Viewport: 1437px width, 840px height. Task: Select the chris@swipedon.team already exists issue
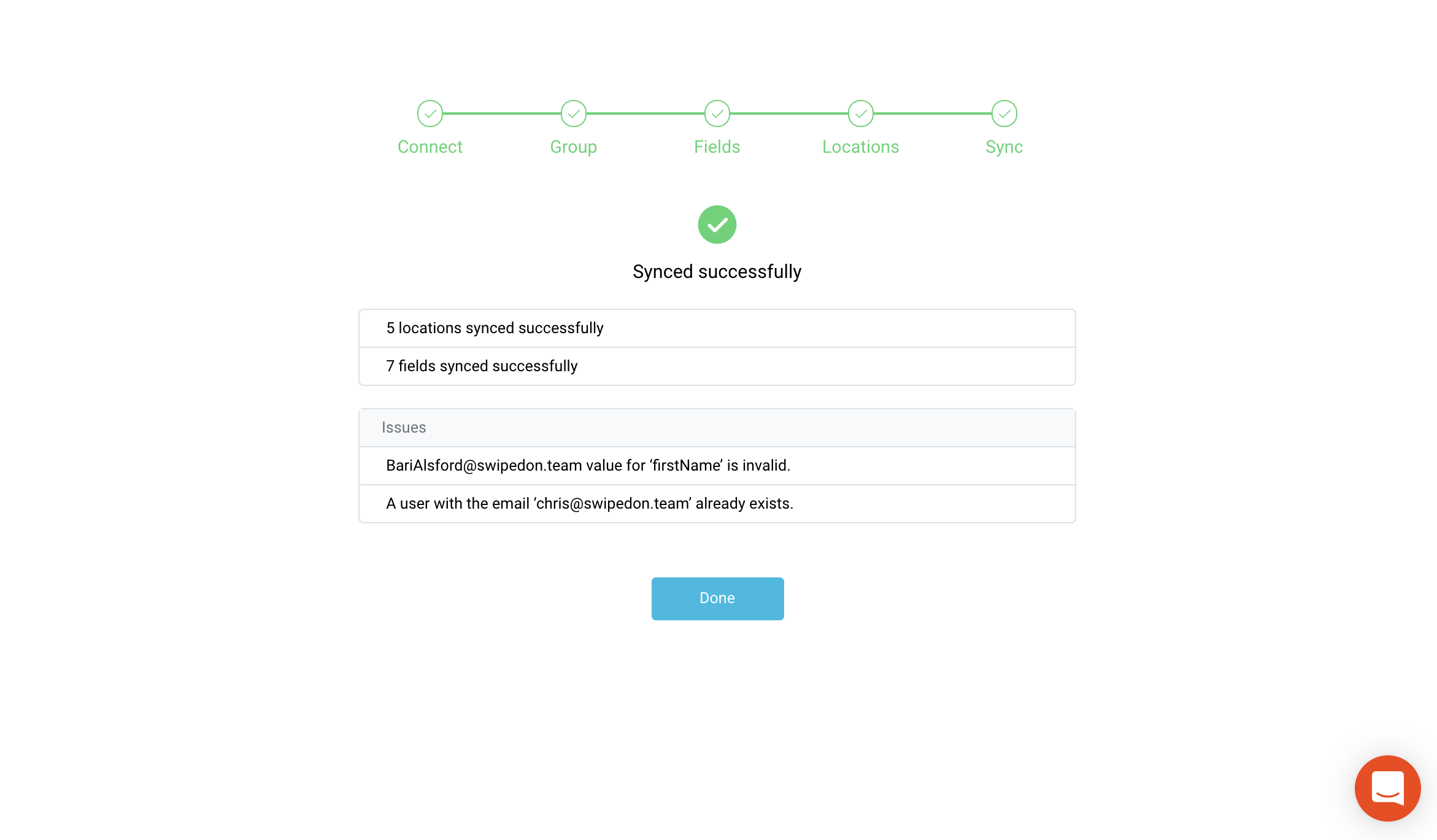coord(717,504)
